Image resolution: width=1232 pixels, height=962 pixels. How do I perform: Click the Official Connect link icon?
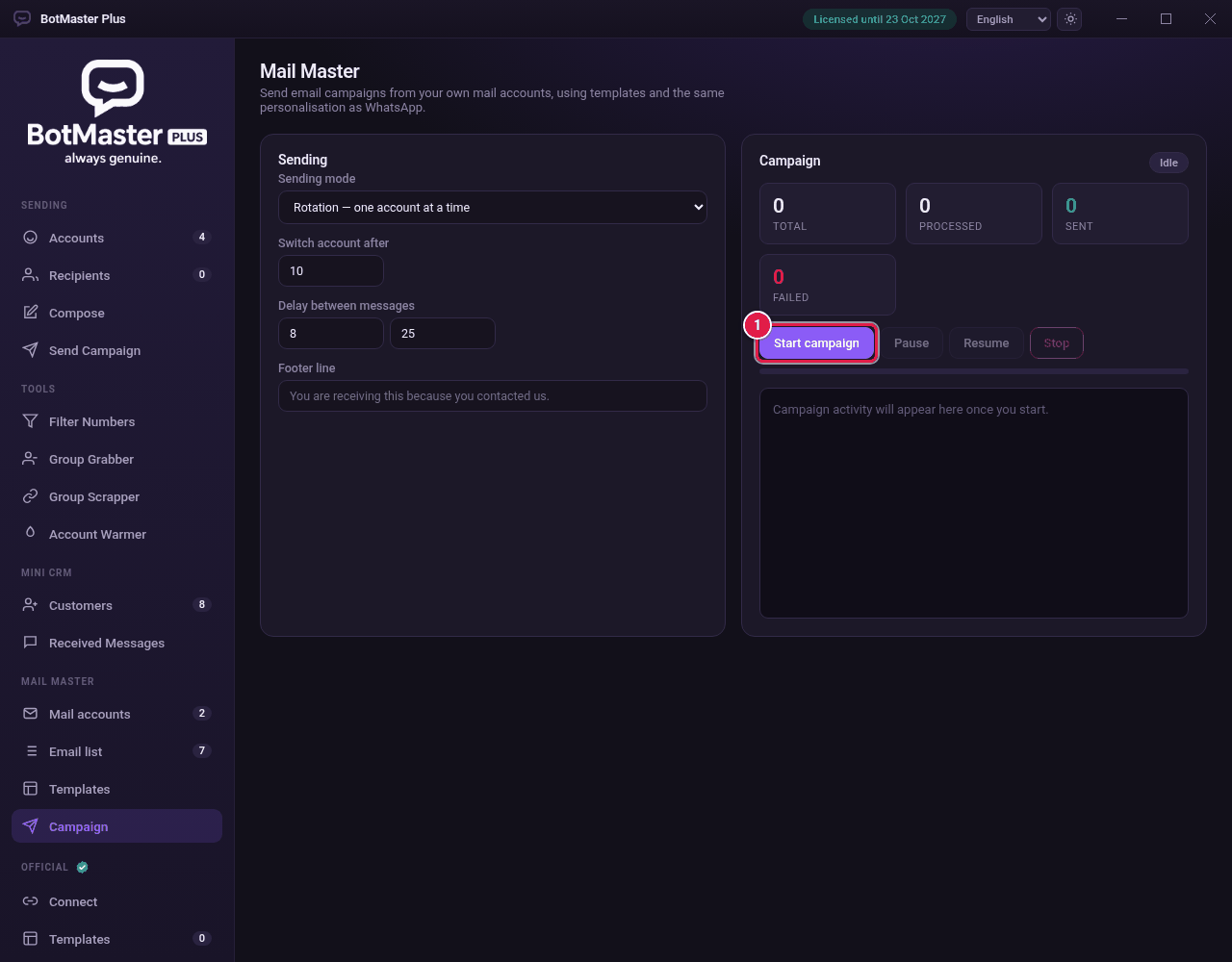[x=31, y=901]
